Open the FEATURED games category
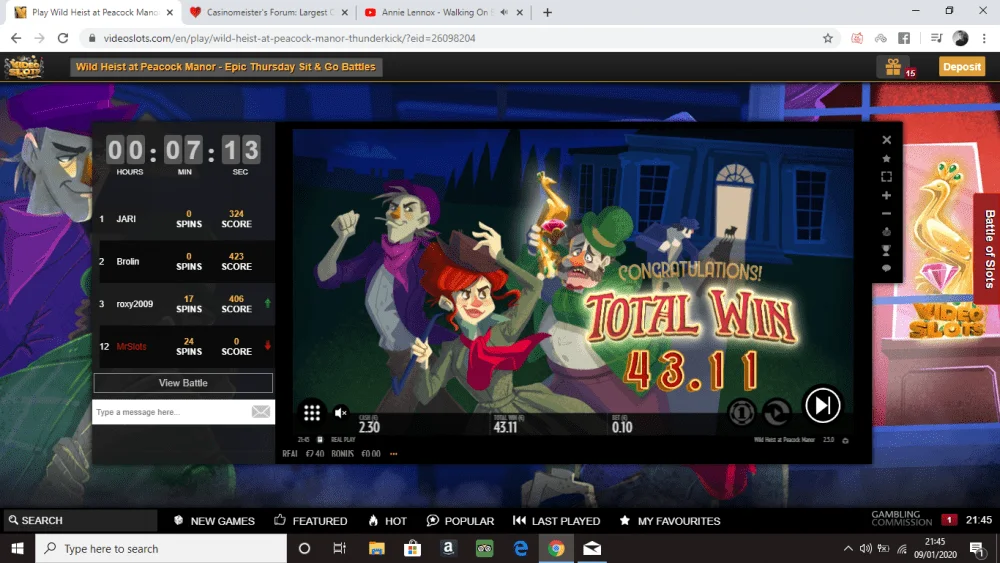 pyautogui.click(x=311, y=520)
